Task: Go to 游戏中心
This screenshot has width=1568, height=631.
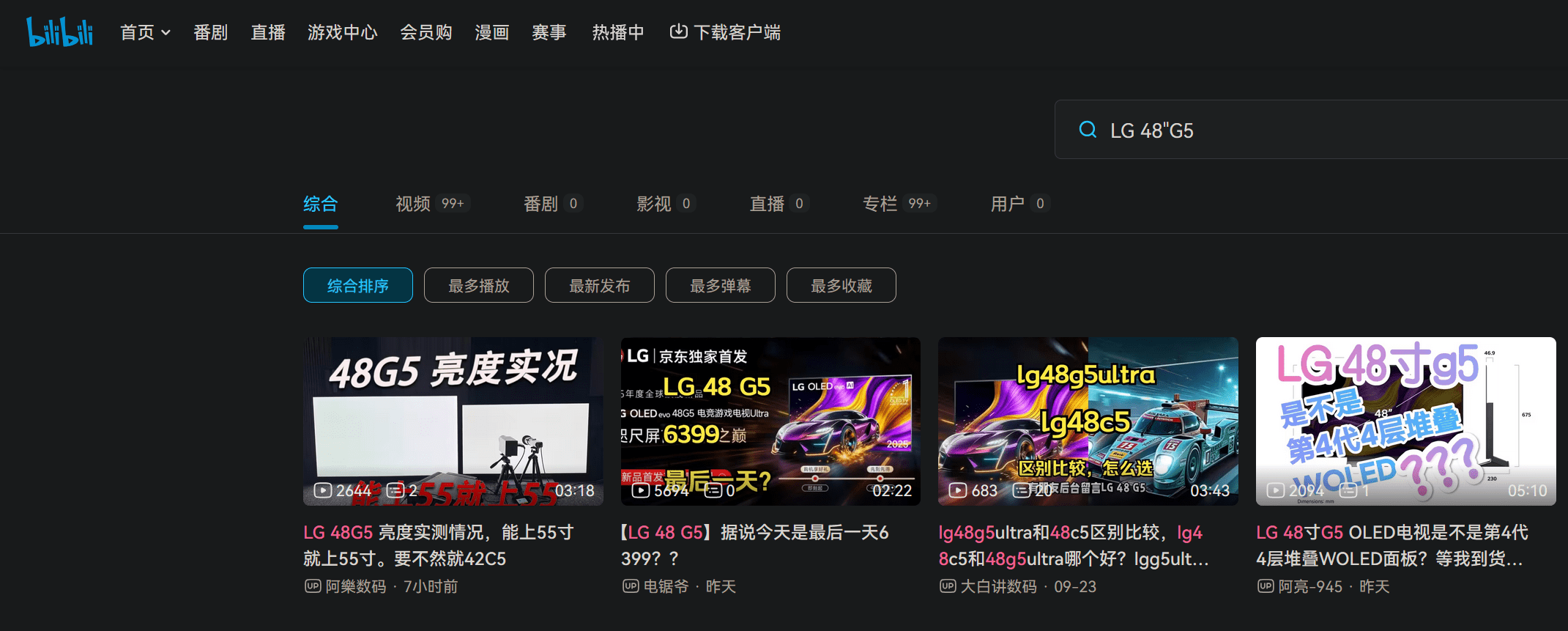Action: [x=342, y=32]
